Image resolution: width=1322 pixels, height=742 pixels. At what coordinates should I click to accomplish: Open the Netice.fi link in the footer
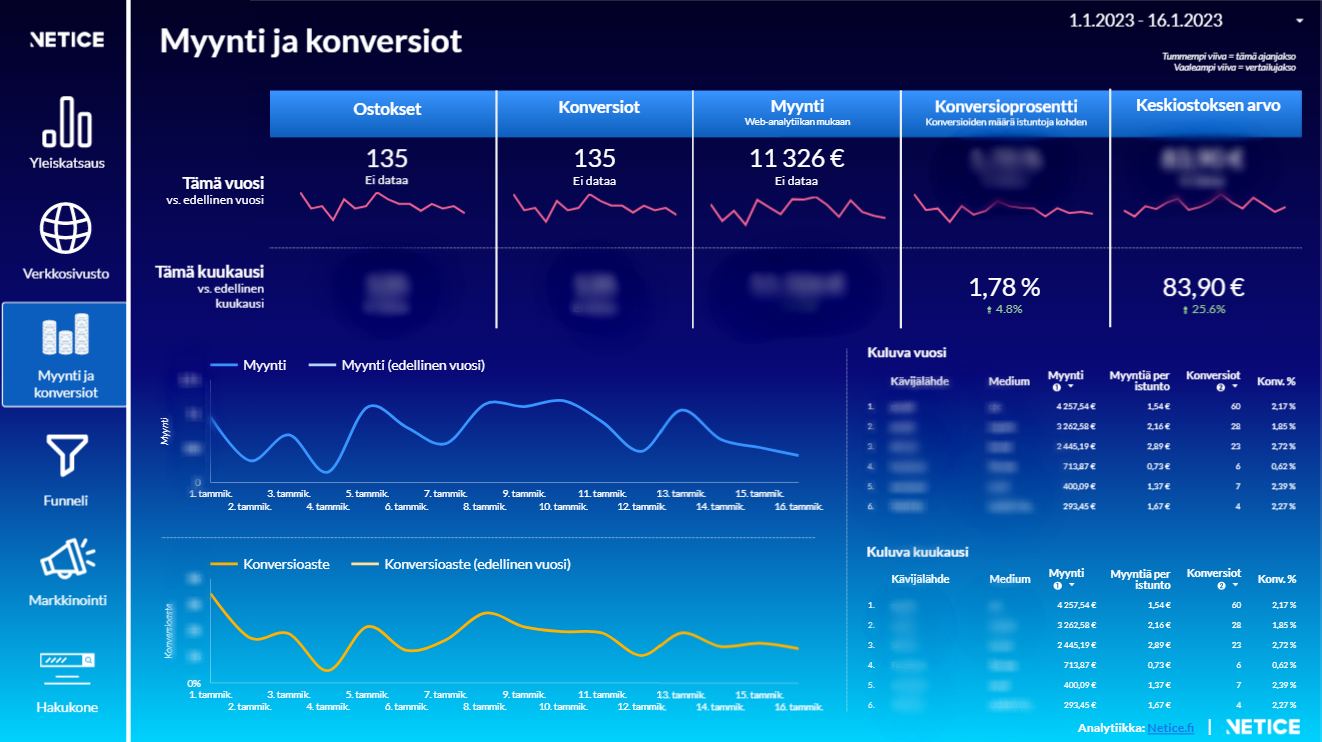click(1170, 728)
